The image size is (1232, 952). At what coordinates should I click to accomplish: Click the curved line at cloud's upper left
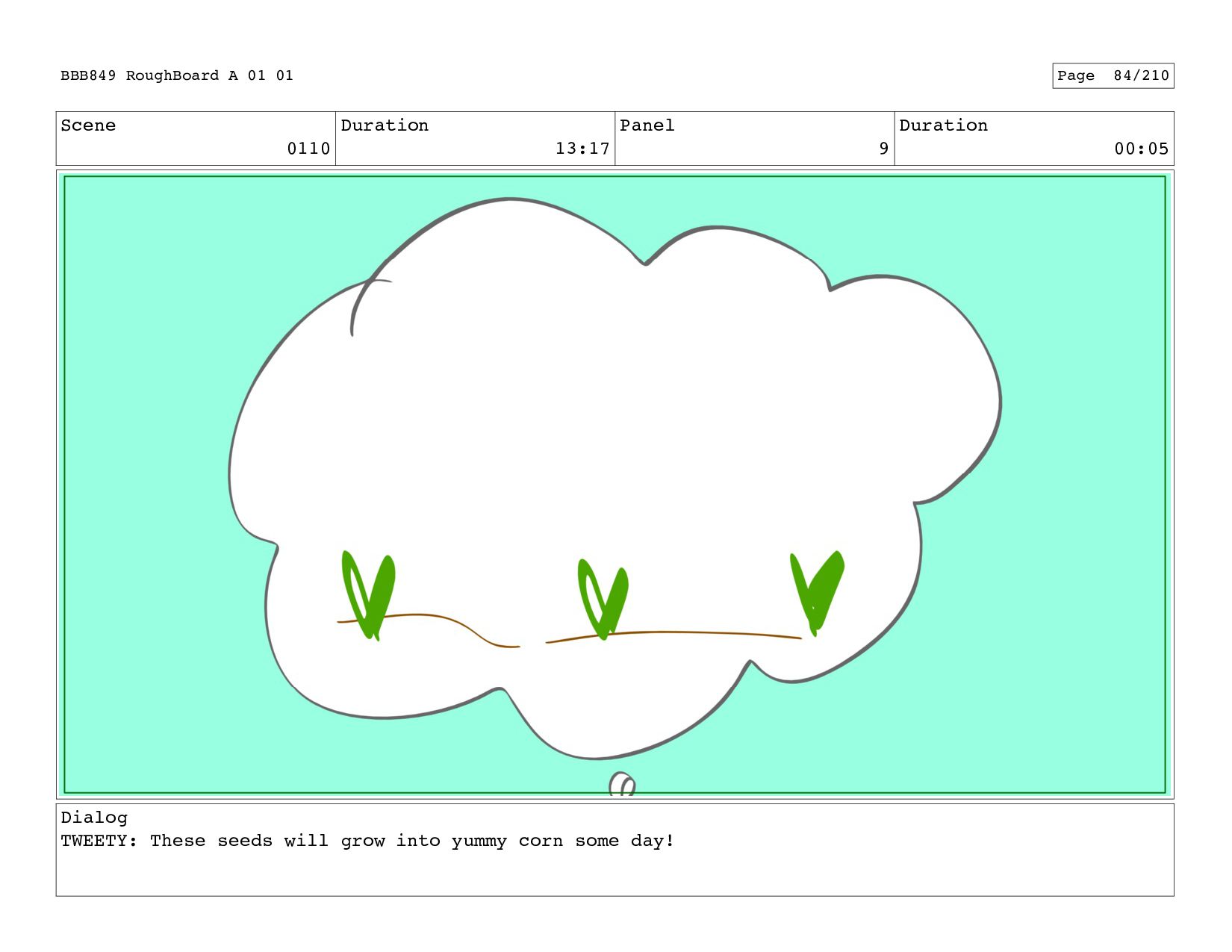[x=367, y=305]
